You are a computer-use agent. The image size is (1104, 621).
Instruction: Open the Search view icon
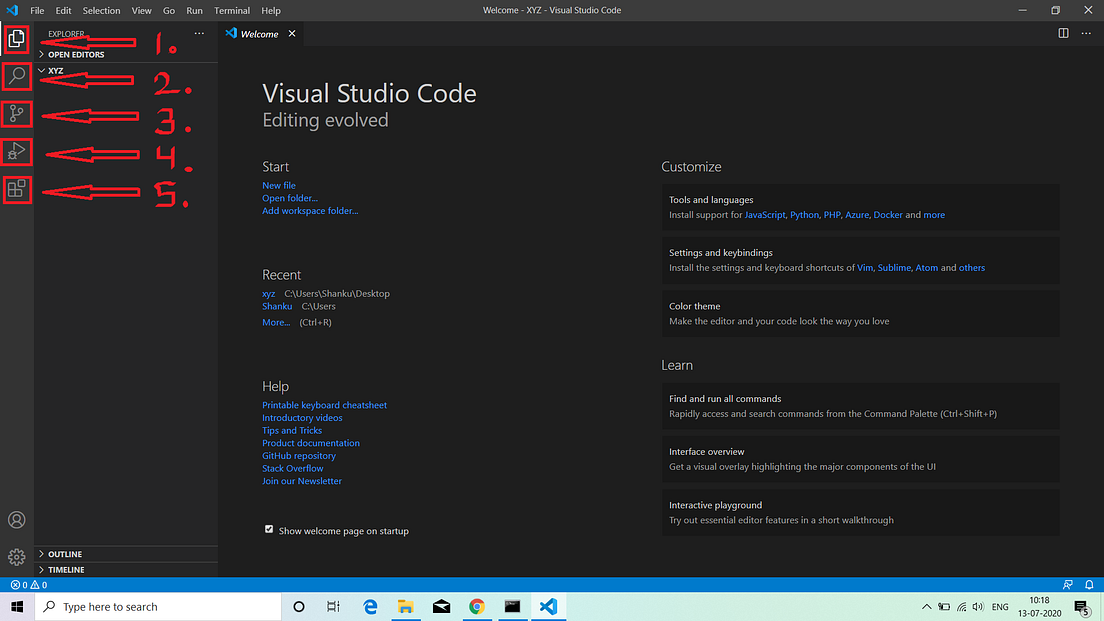17,76
